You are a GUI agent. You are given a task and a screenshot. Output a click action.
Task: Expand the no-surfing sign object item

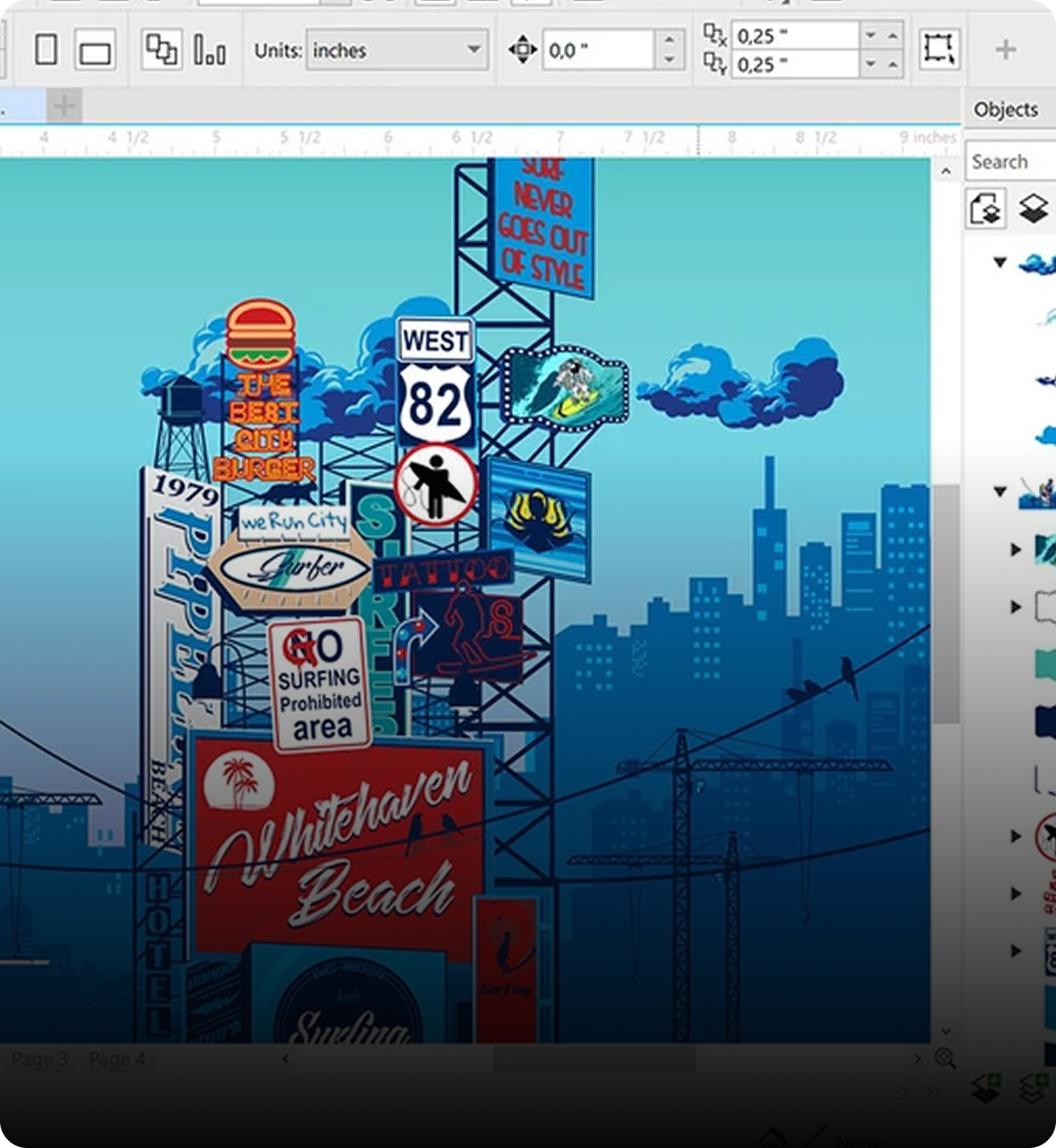click(1015, 835)
